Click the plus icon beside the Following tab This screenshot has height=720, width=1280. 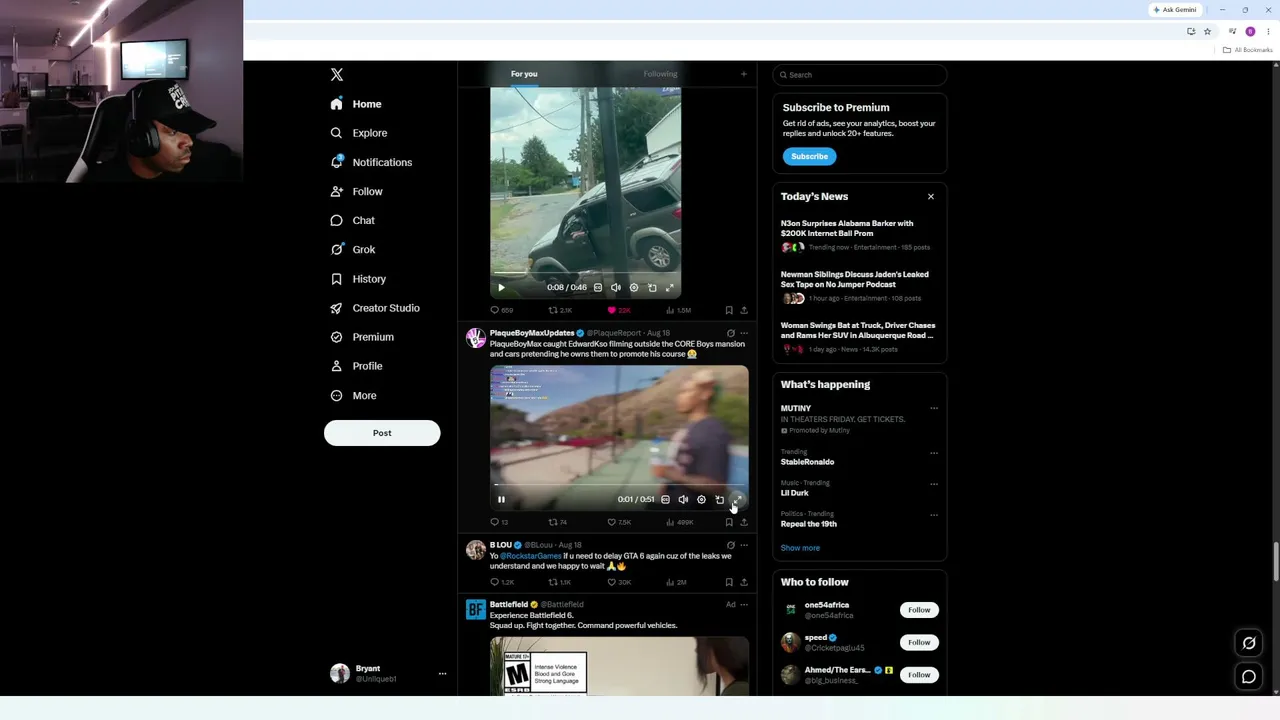coord(743,74)
